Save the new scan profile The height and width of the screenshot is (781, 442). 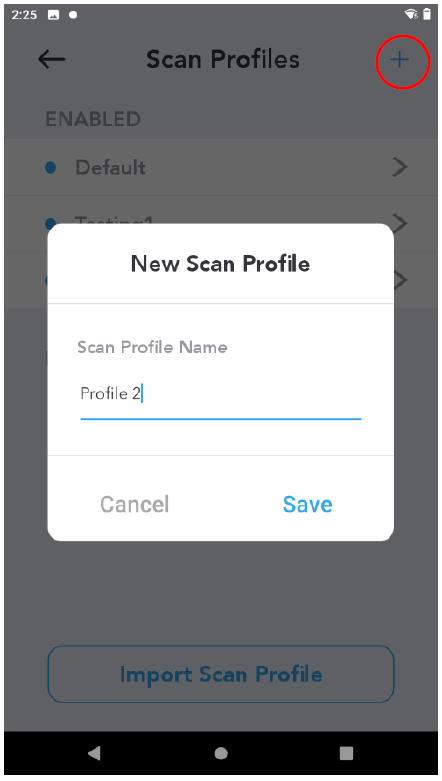(307, 504)
